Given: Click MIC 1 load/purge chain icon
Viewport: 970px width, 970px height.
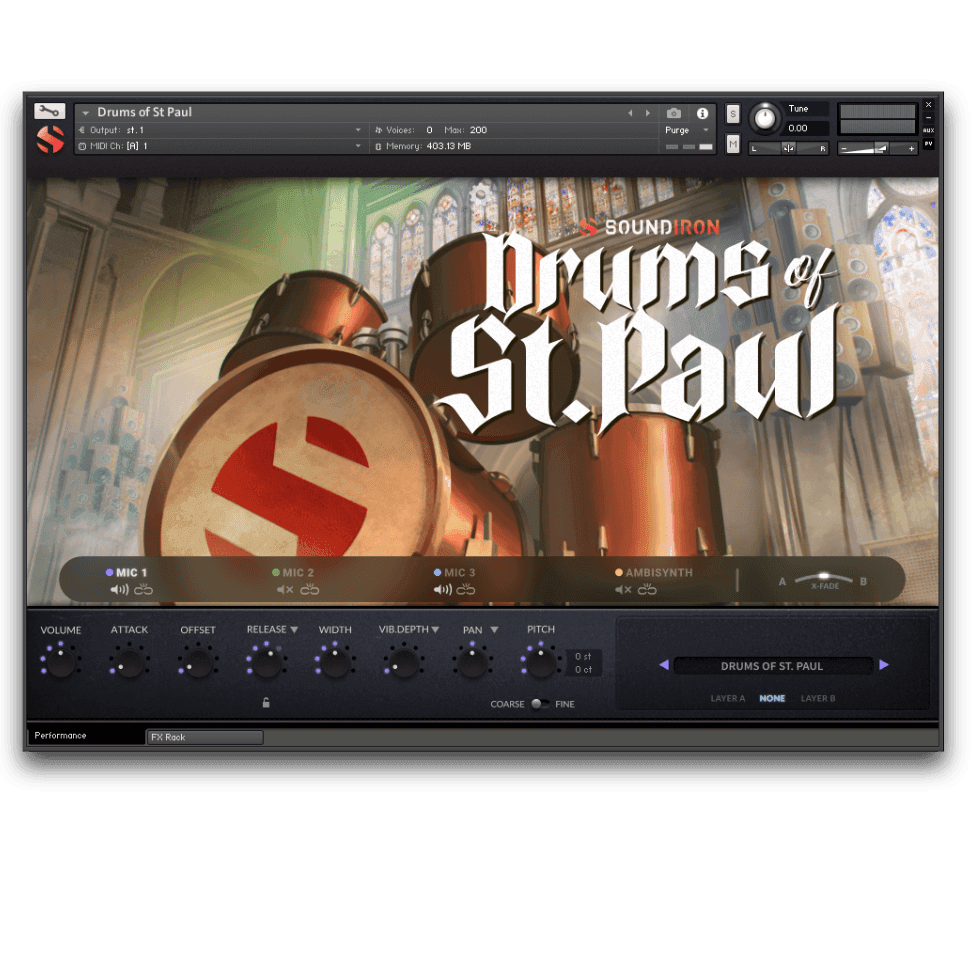Looking at the screenshot, I should tap(144, 589).
